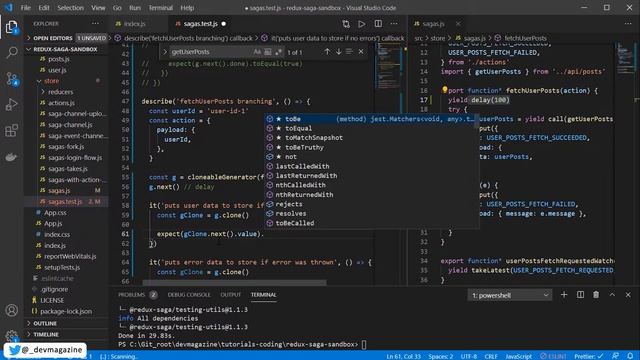
Task: Collapse the store folder
Action: click(51, 81)
